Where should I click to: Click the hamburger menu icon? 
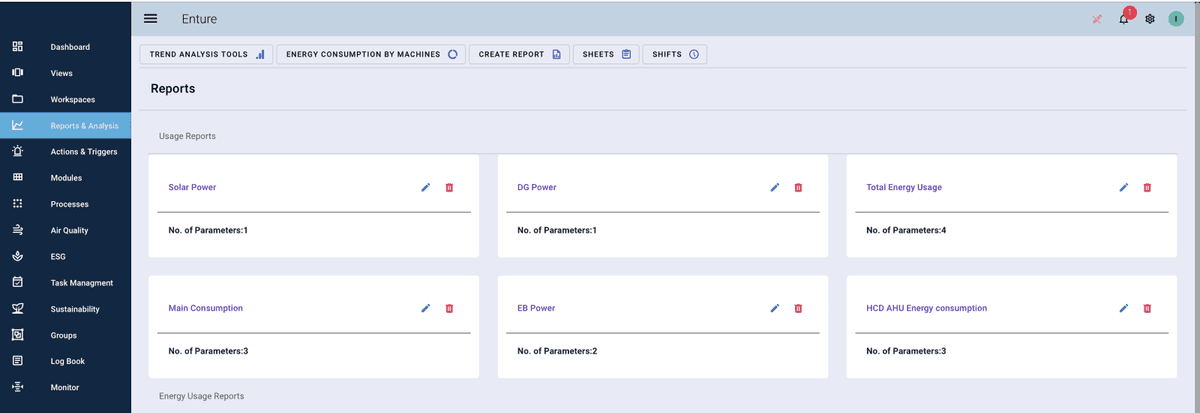[x=151, y=19]
